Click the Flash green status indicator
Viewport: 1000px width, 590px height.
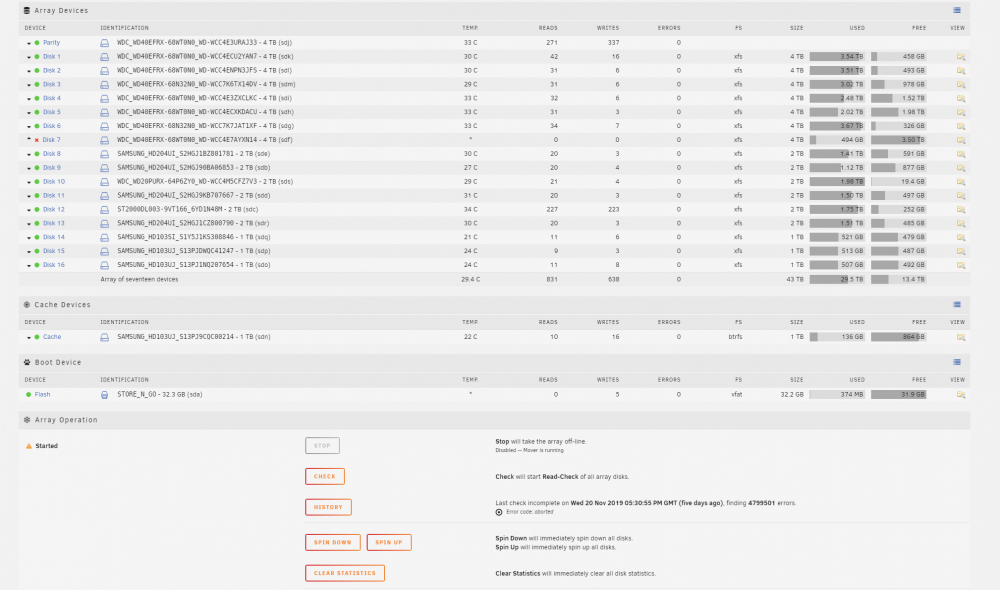tap(28, 395)
